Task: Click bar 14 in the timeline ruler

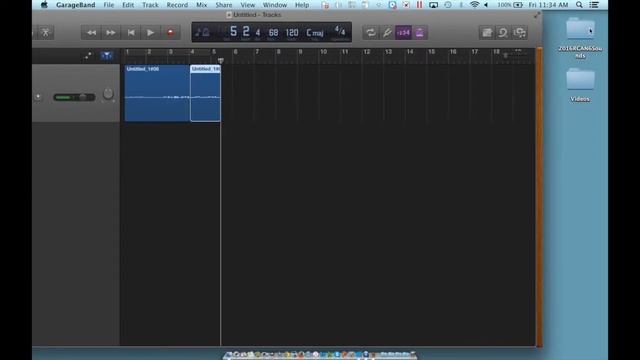Action: pyautogui.click(x=410, y=52)
